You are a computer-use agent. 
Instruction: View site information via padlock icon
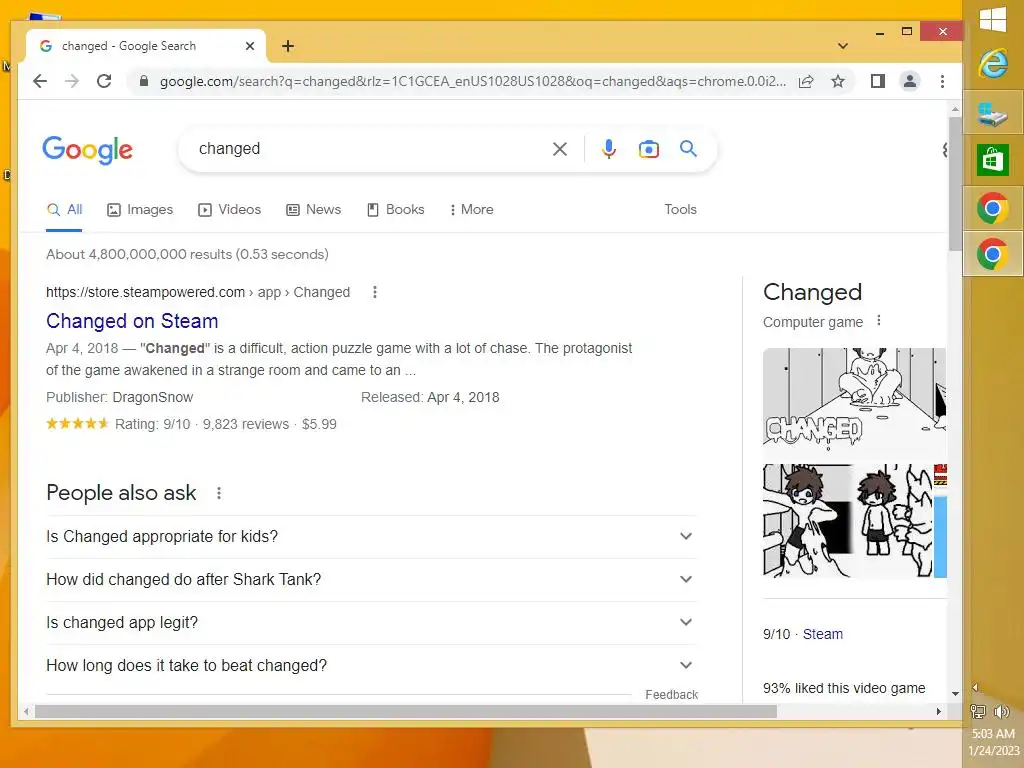pos(144,81)
